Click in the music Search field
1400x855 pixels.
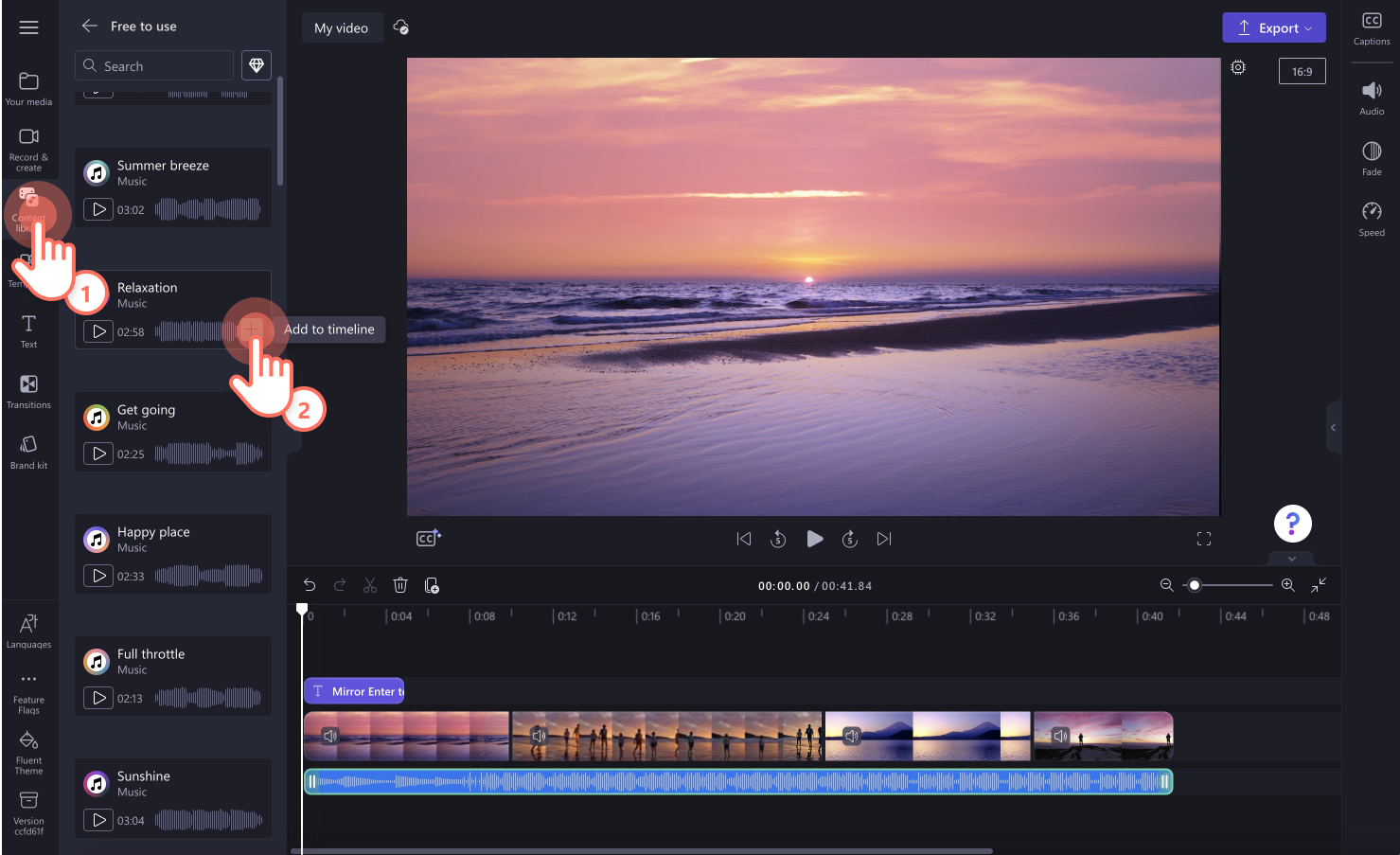[154, 65]
